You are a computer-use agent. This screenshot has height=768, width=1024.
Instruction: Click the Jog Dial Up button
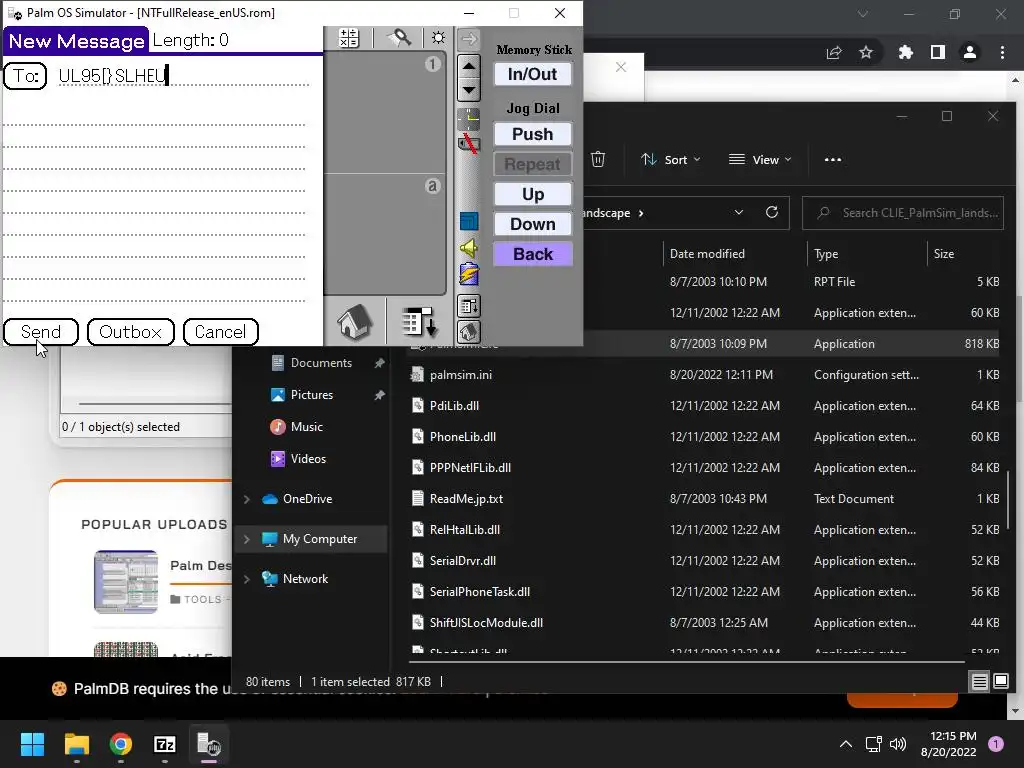(x=533, y=194)
